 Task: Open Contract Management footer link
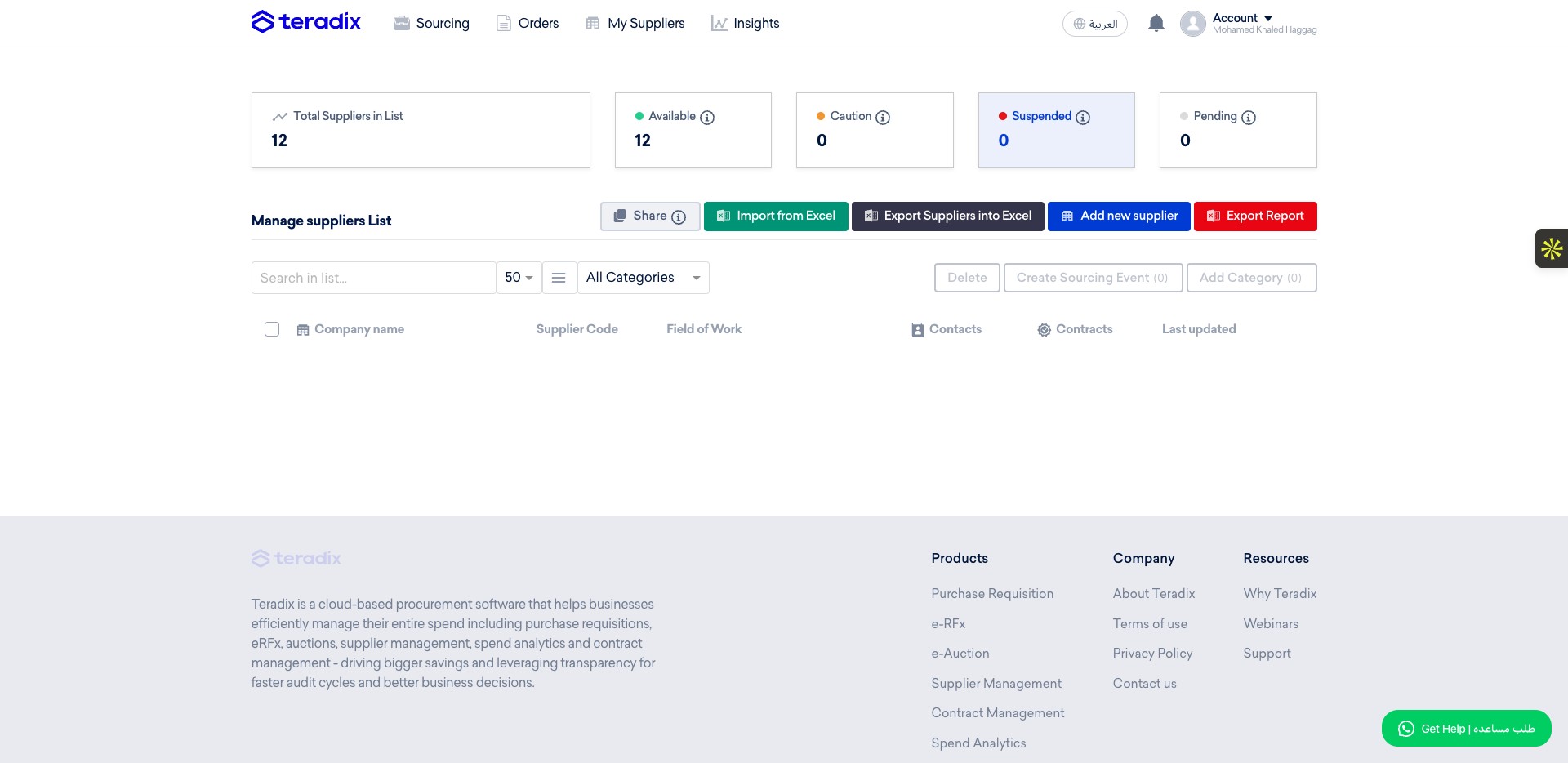pos(998,713)
